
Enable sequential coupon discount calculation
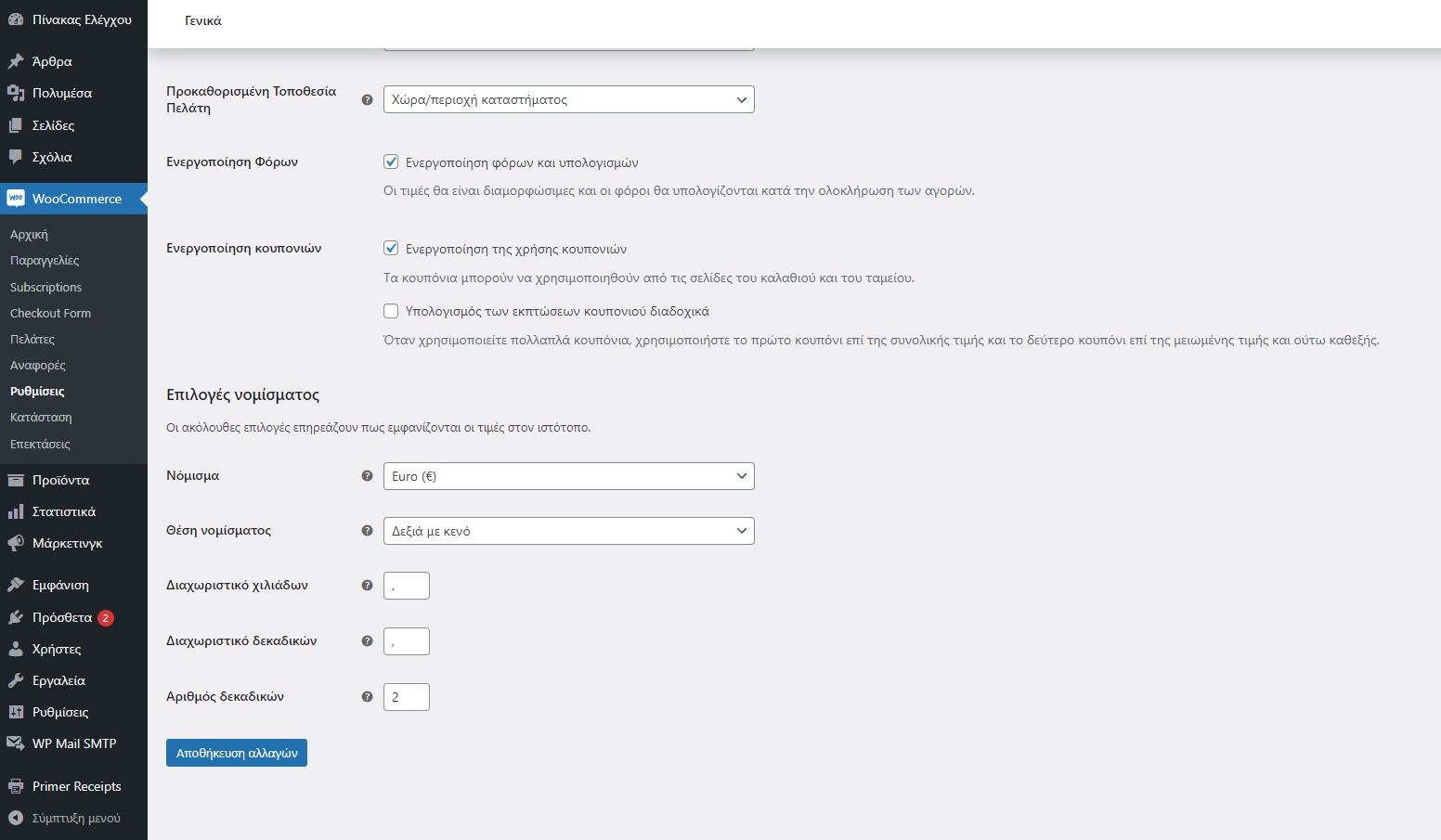coord(391,311)
